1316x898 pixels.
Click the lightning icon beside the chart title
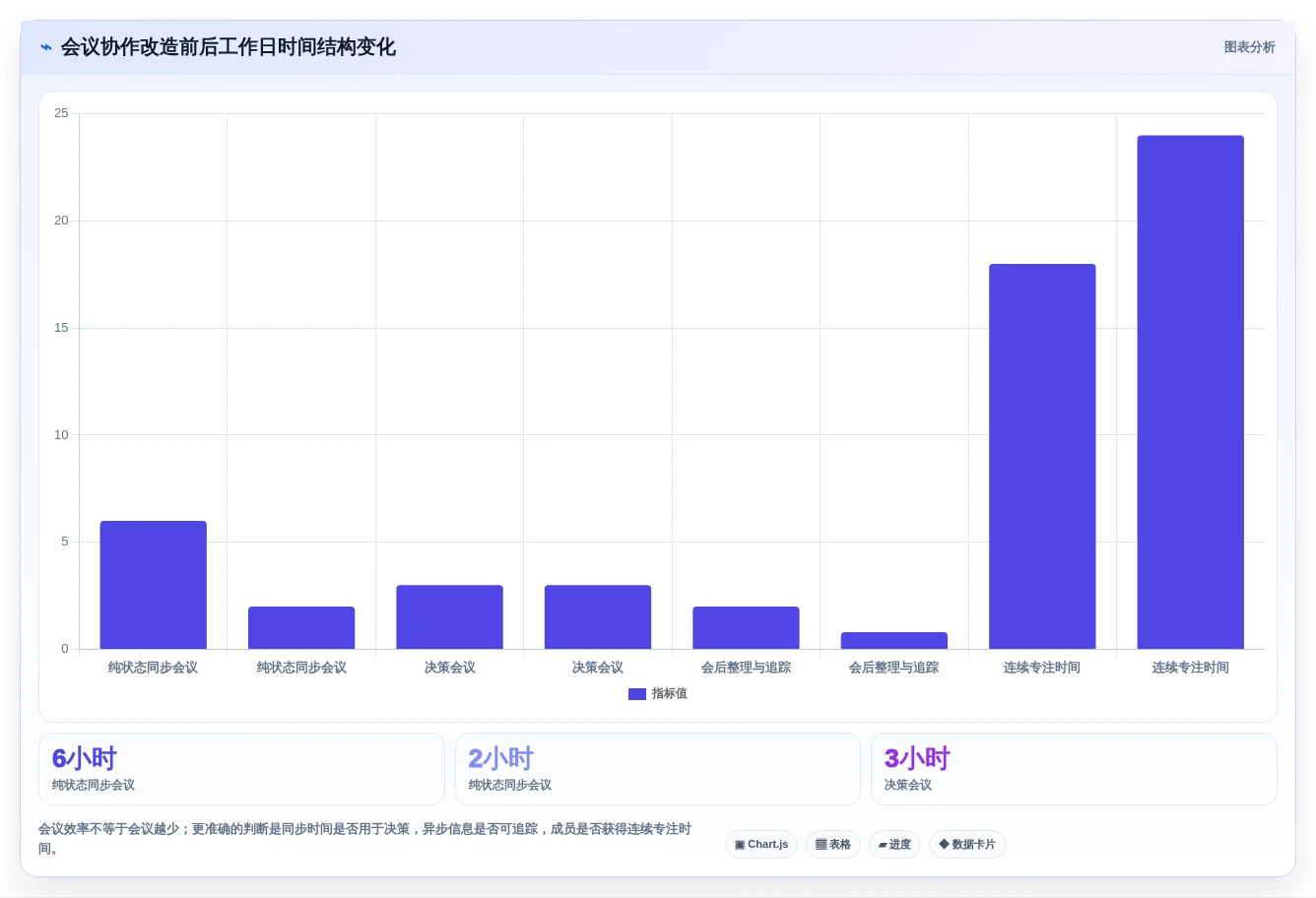[x=45, y=47]
